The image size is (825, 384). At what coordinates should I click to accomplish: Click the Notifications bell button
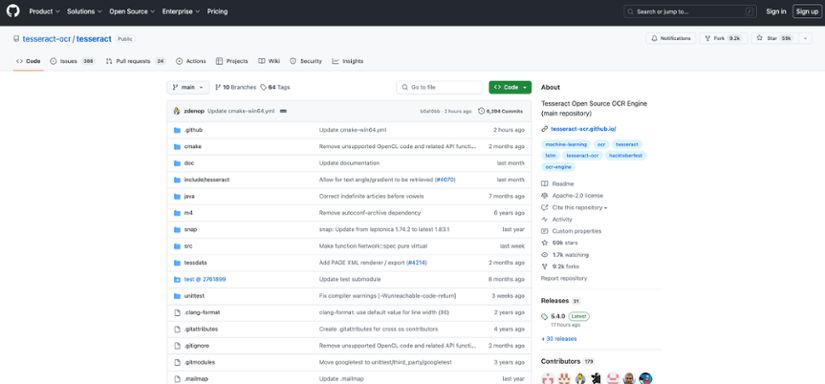(x=671, y=38)
